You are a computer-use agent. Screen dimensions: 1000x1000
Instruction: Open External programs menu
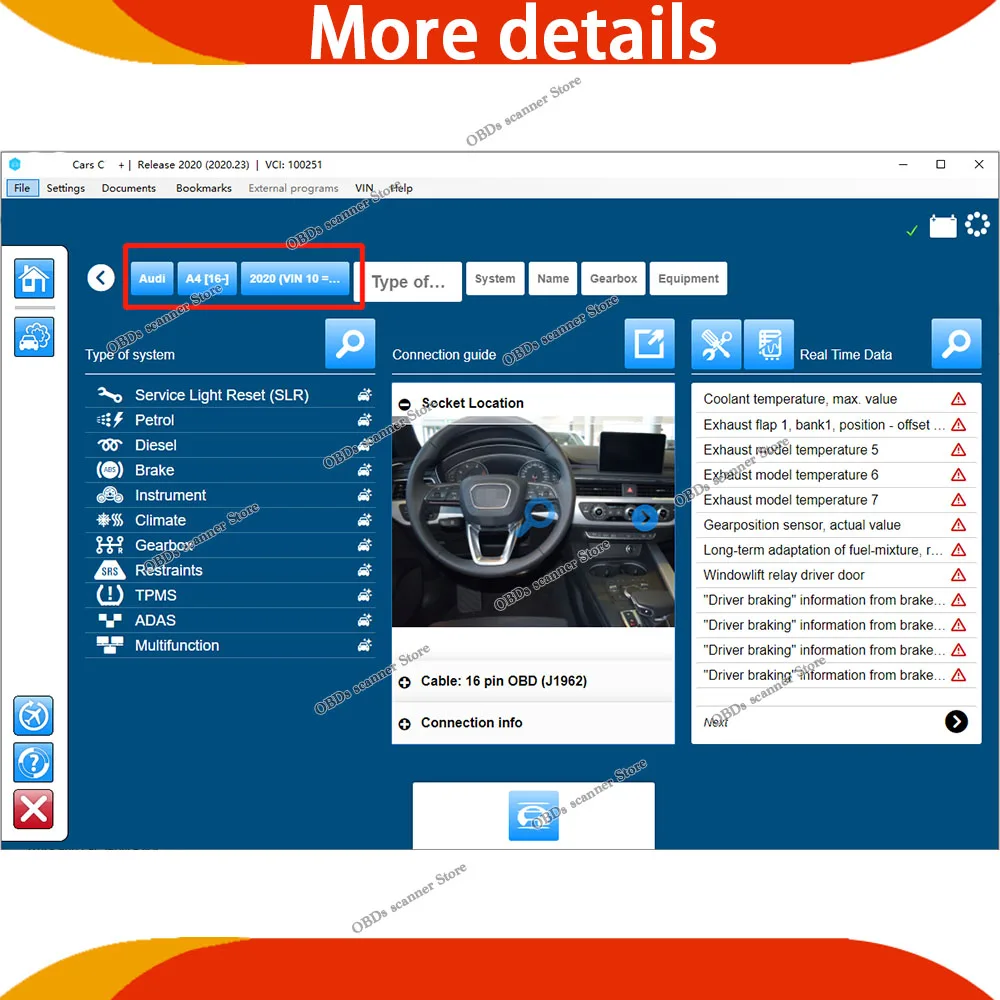pyautogui.click(x=293, y=188)
